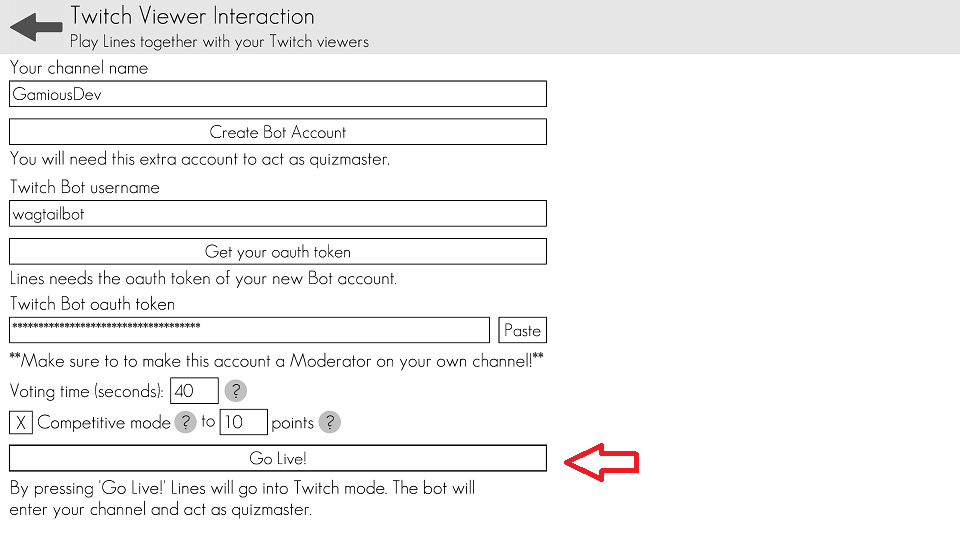Viewport: 960px width, 540px height.
Task: Start Twitch mode with Go Live!
Action: click(278, 458)
